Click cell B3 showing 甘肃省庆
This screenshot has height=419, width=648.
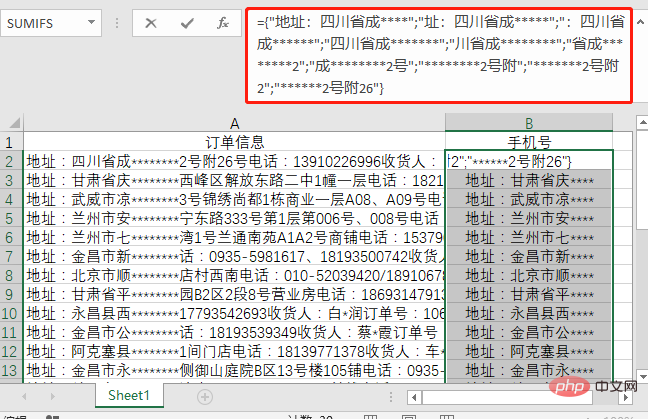coord(529,180)
